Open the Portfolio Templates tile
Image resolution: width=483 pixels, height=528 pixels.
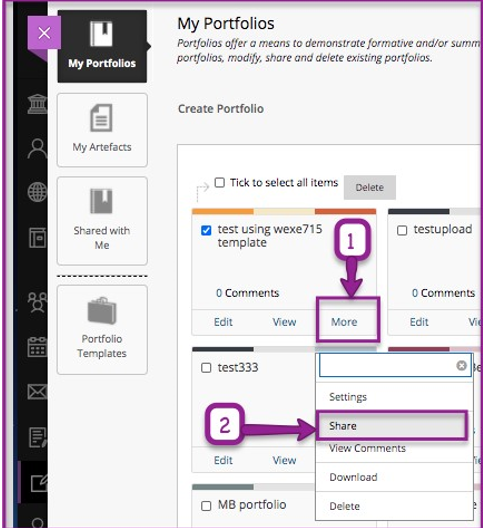click(102, 330)
